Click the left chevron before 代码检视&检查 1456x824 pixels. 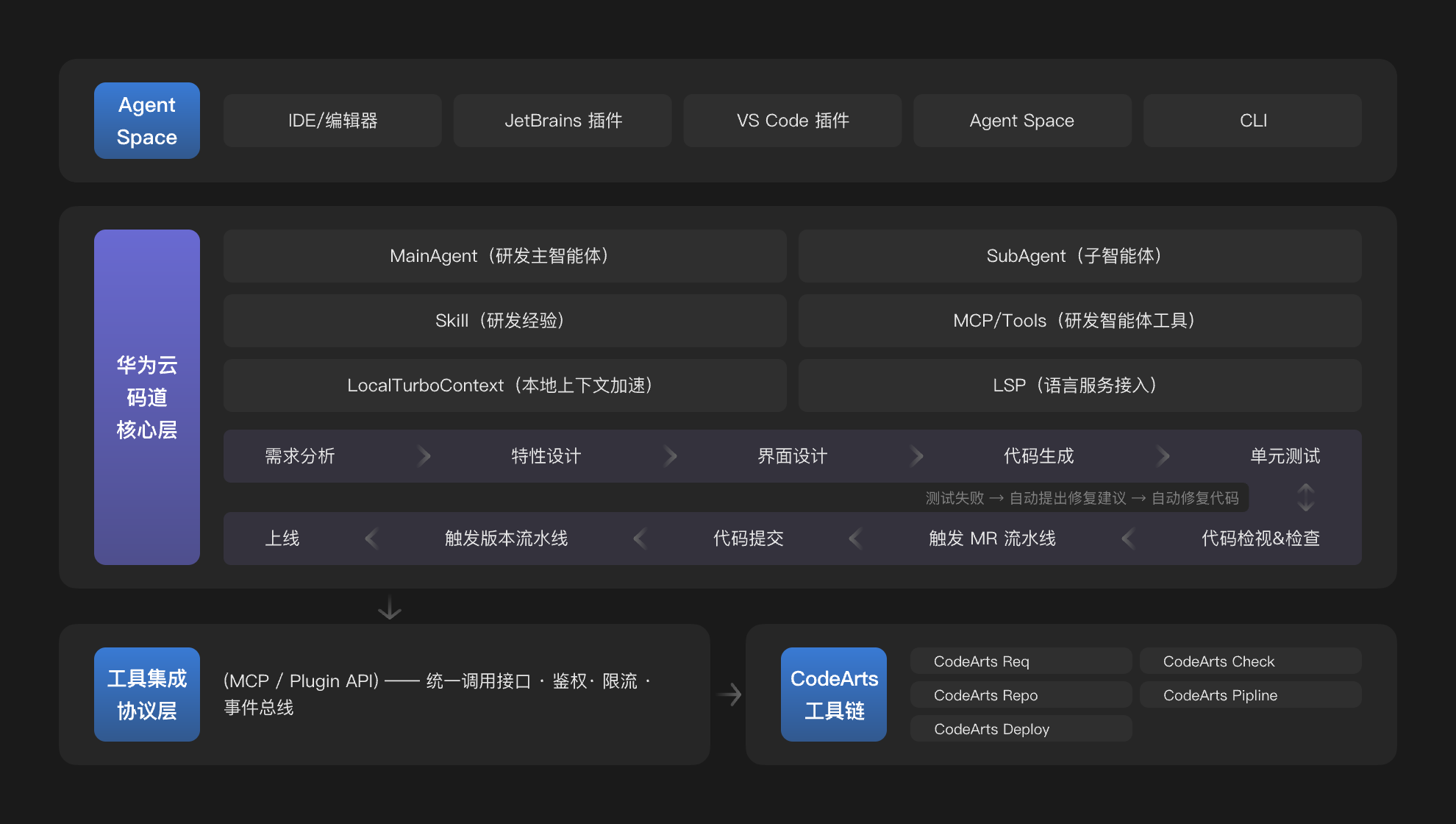pos(1129,539)
